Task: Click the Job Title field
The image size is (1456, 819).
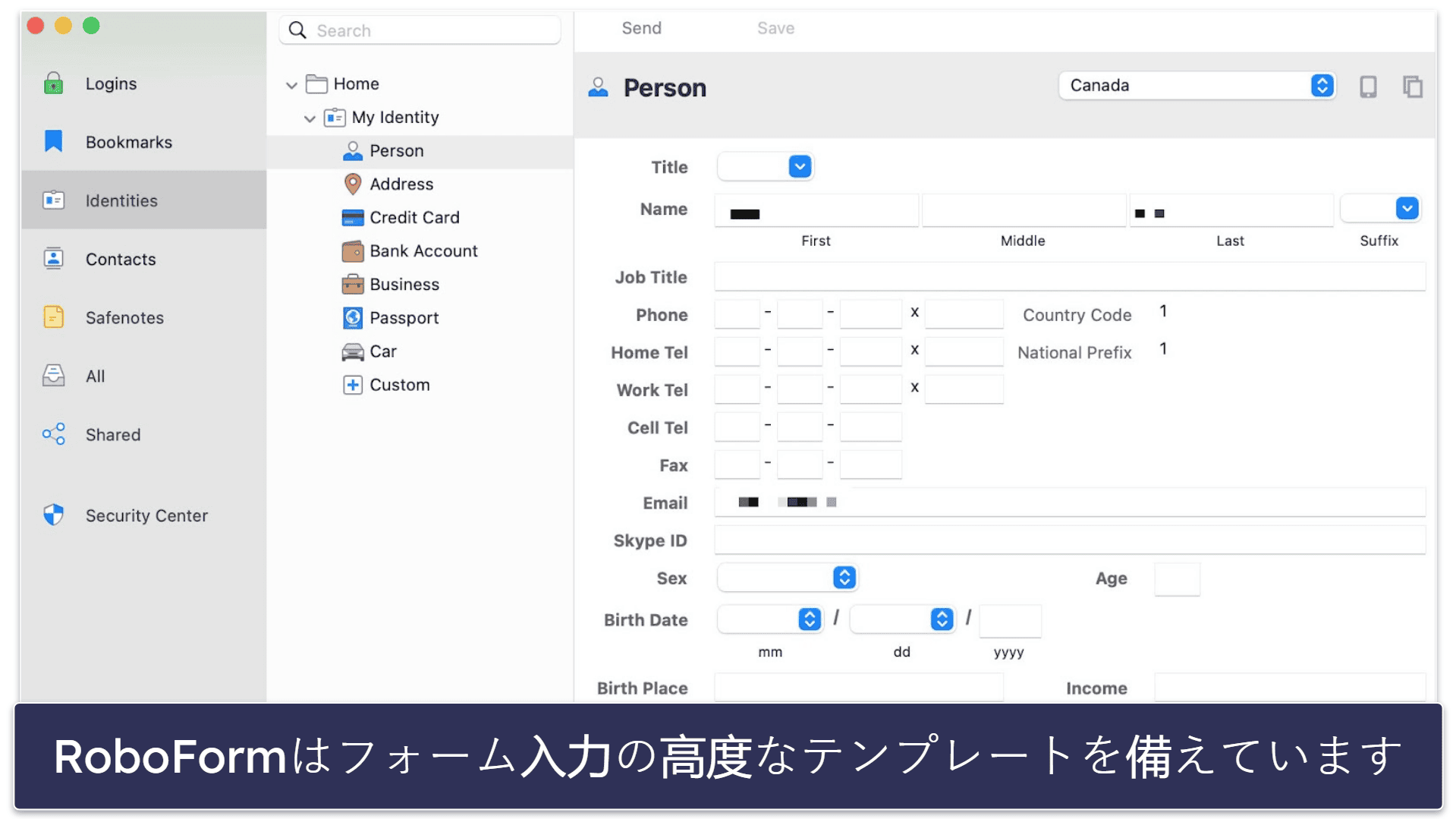Action: pos(1070,276)
